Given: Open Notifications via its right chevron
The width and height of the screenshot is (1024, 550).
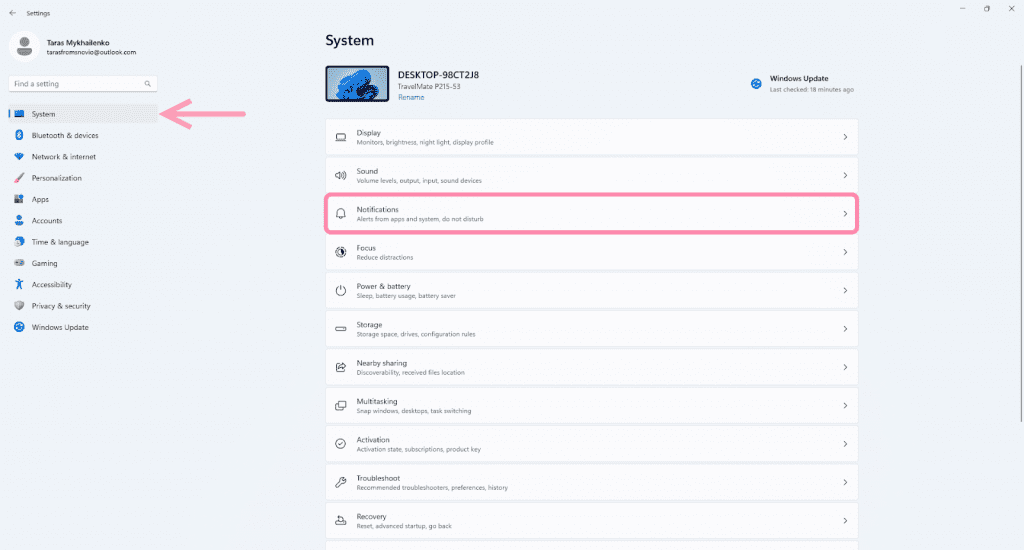Looking at the screenshot, I should [x=845, y=214].
